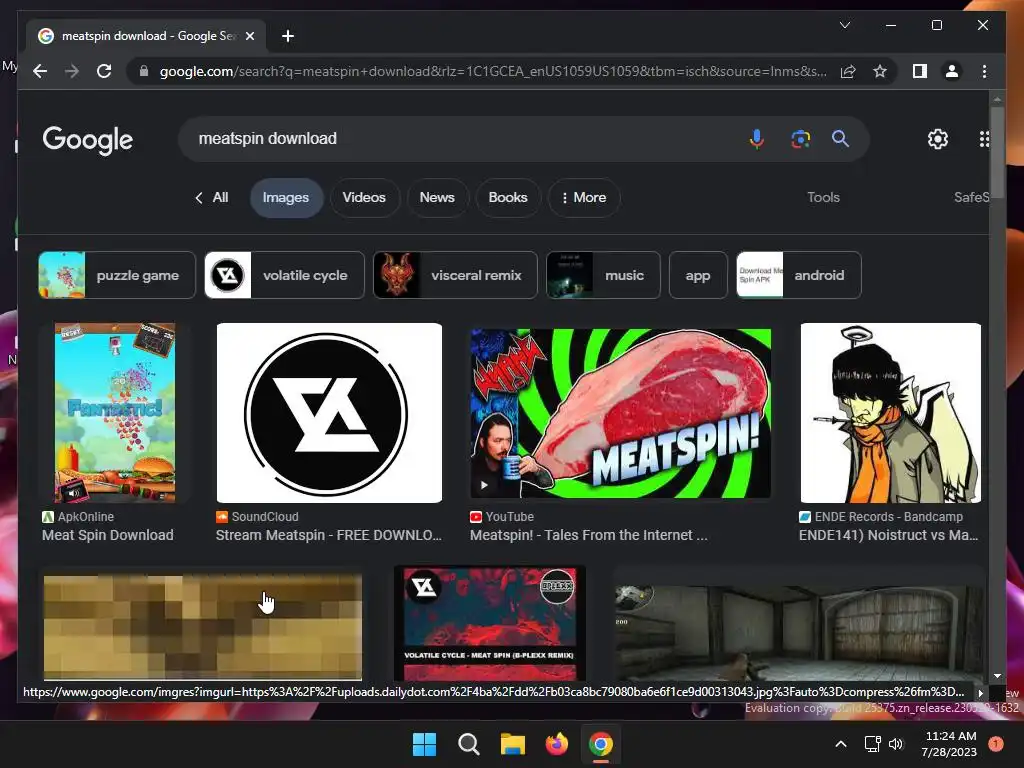This screenshot has height=768, width=1024.
Task: Launch Firefox from the taskbar
Action: point(556,744)
